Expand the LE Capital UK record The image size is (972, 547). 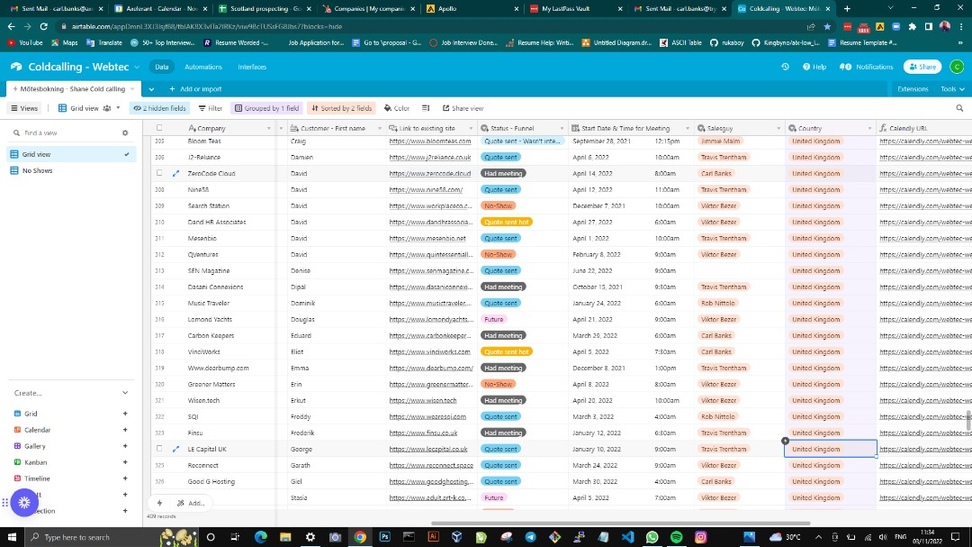click(175, 449)
